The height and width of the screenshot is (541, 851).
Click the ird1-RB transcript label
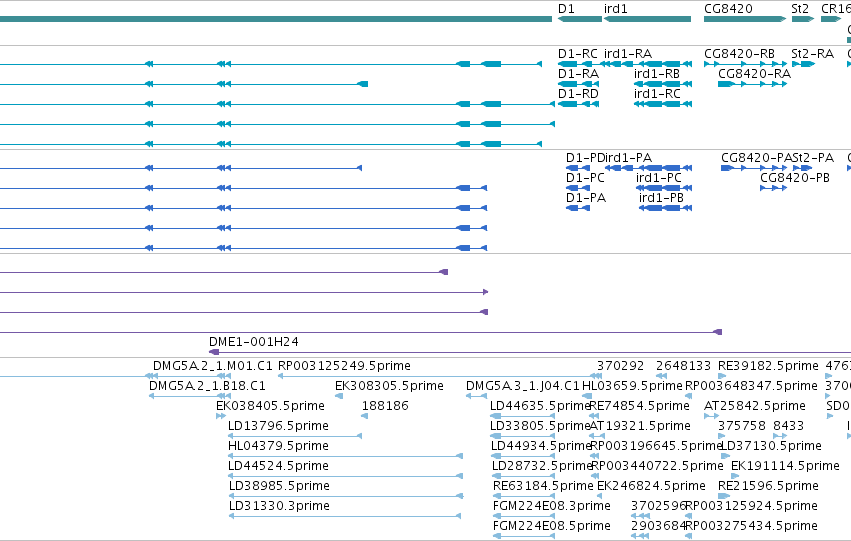(657, 74)
